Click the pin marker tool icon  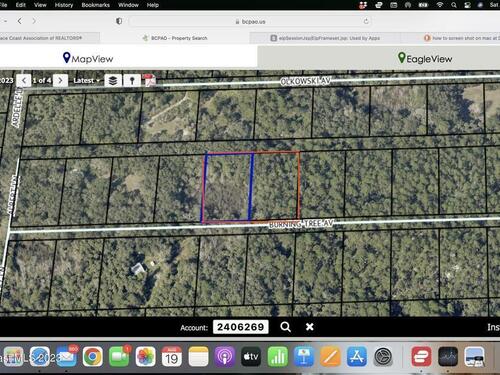(x=132, y=81)
